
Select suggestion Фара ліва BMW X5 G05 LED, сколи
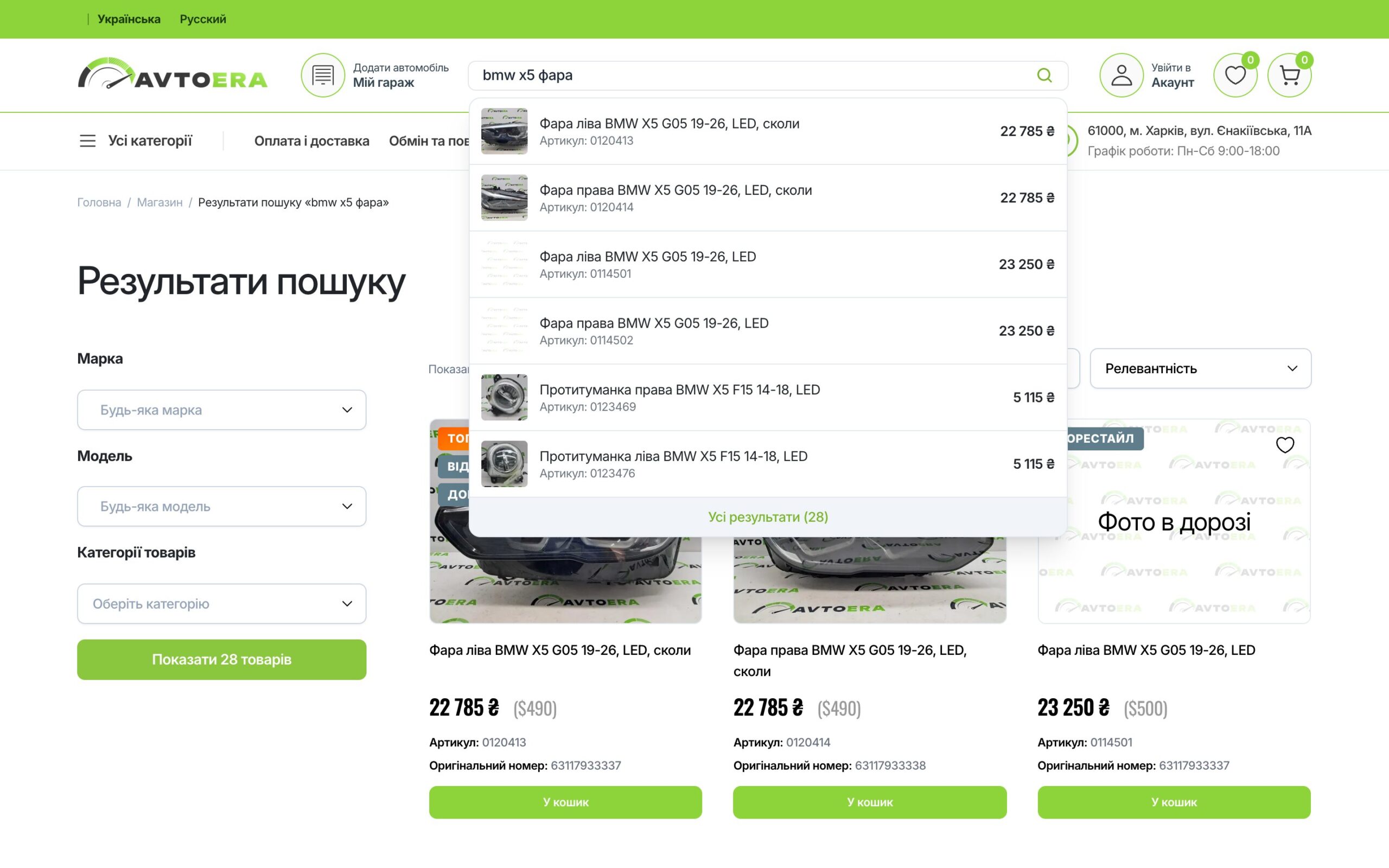click(768, 131)
